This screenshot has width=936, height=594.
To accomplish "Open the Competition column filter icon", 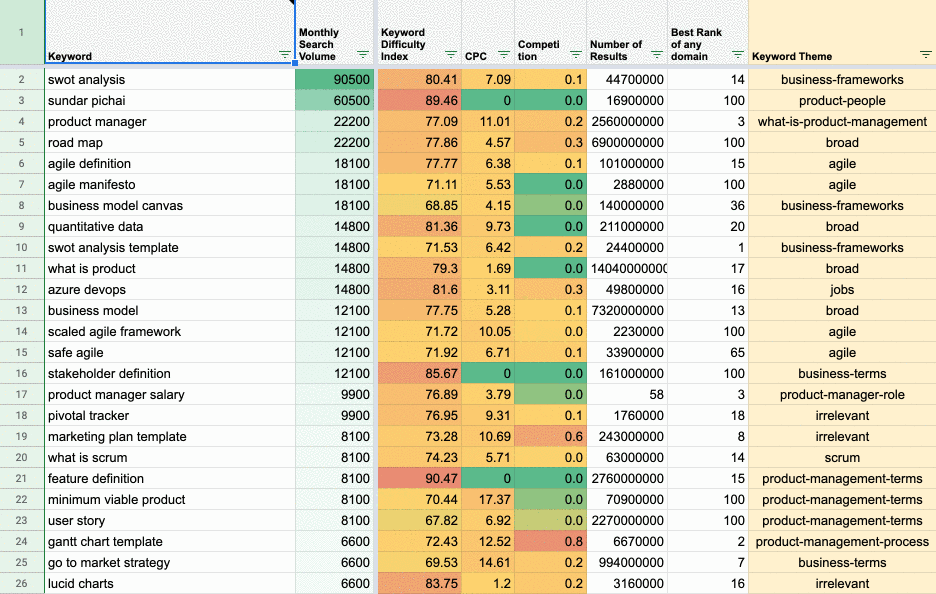I will 575,55.
